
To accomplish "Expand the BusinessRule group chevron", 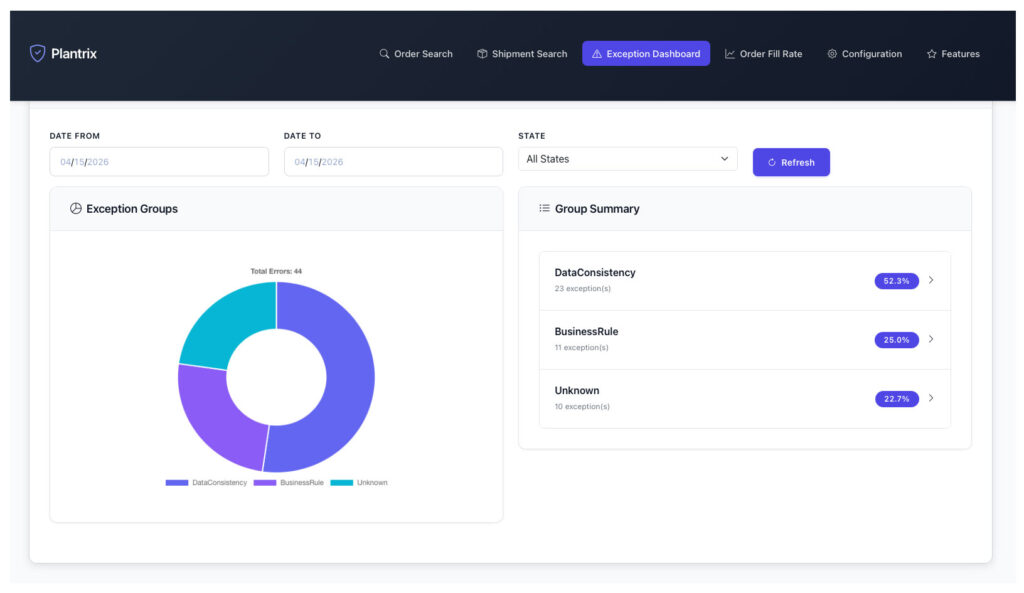I will click(x=931, y=339).
